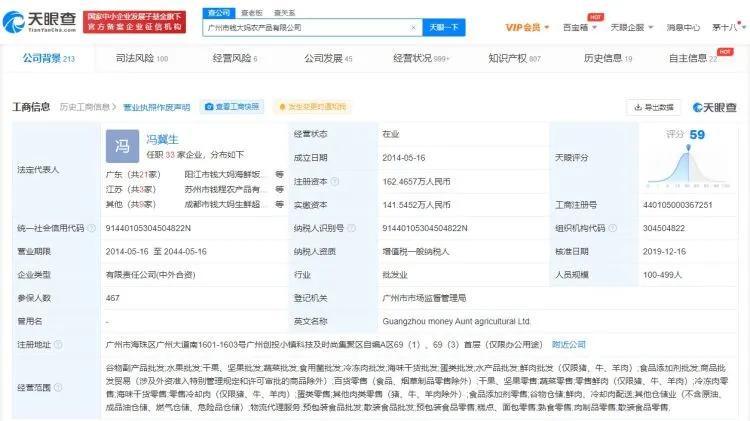
Task: Click the 附近公司 link
Action: tap(569, 344)
